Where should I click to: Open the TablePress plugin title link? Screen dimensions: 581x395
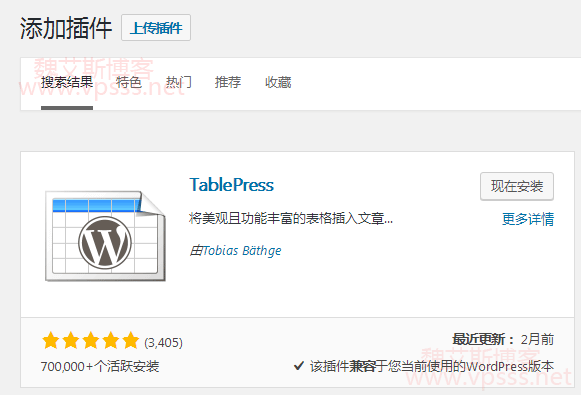[232, 185]
